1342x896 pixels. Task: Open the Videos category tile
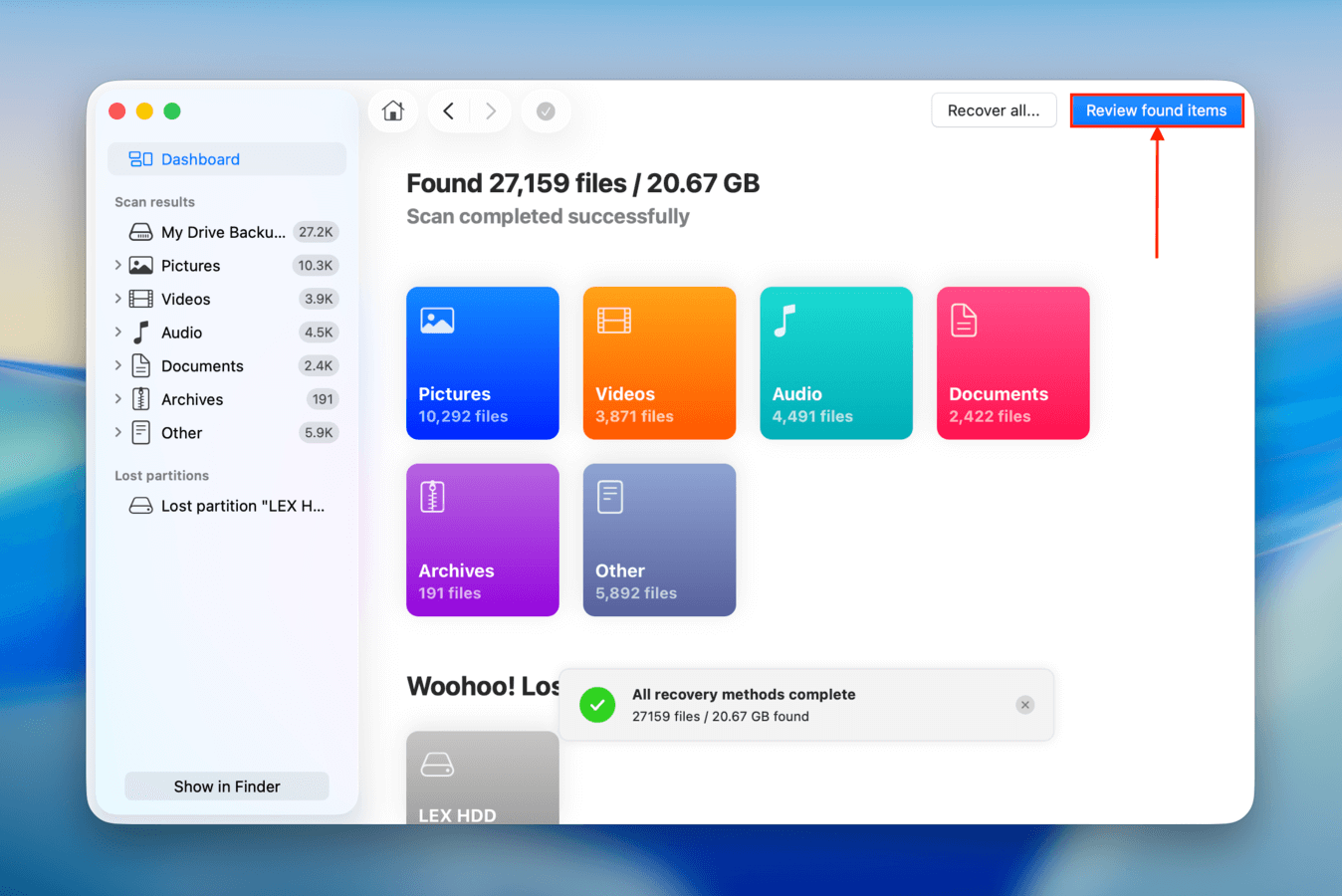tap(659, 362)
